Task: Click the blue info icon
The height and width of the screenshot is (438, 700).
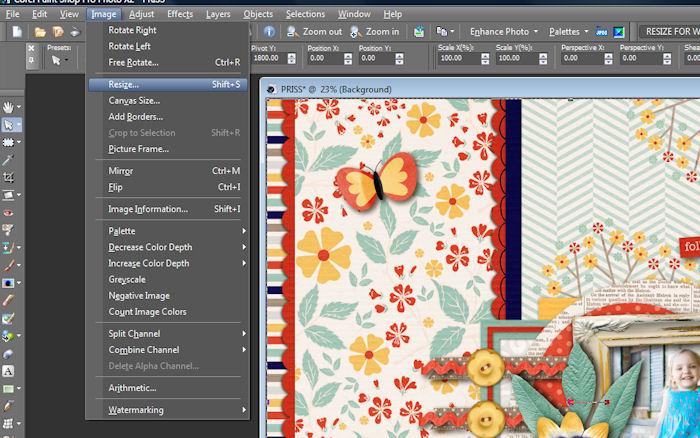Action: pos(269,31)
